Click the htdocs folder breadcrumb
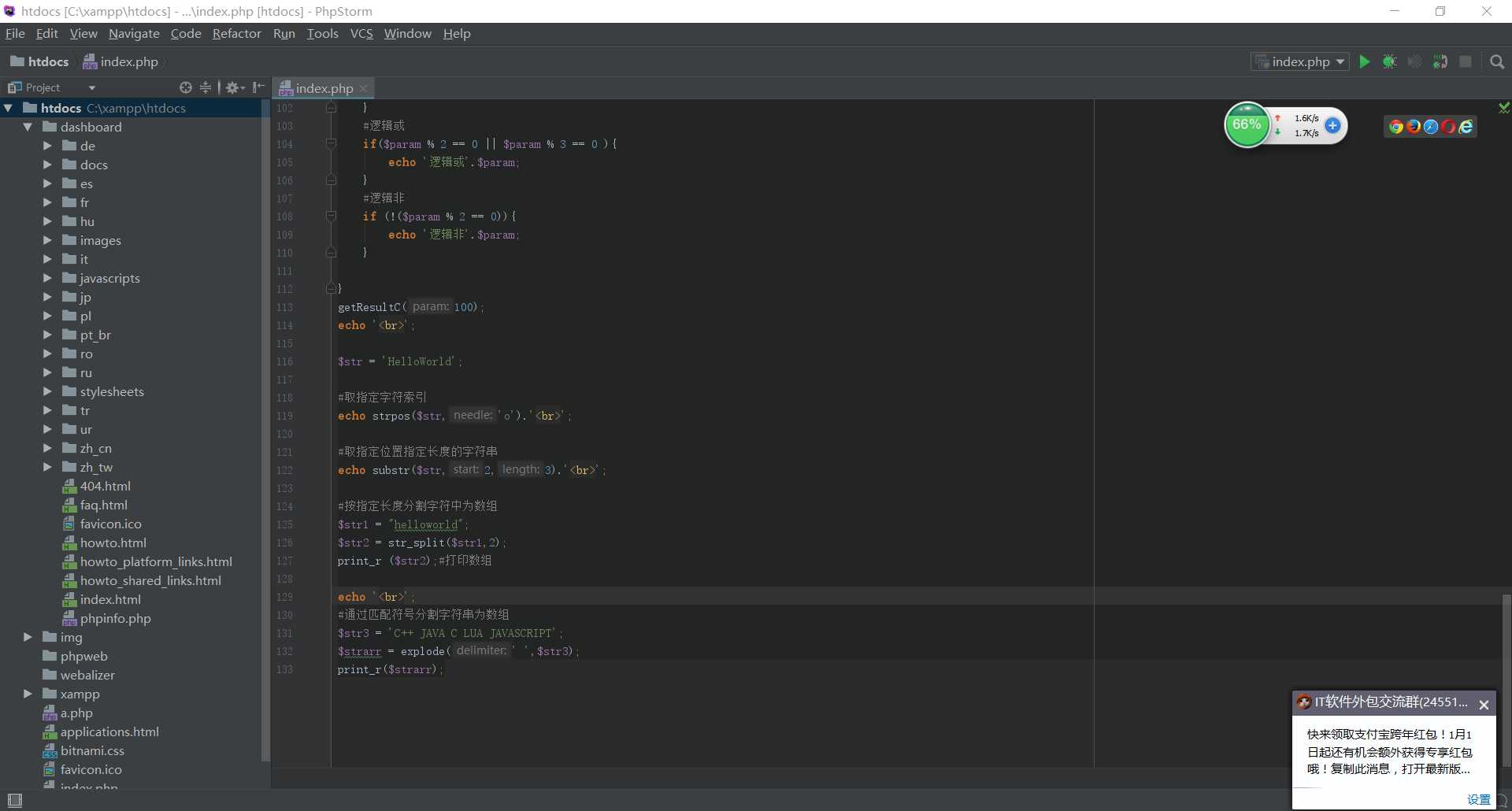Image resolution: width=1512 pixels, height=811 pixels. point(39,61)
